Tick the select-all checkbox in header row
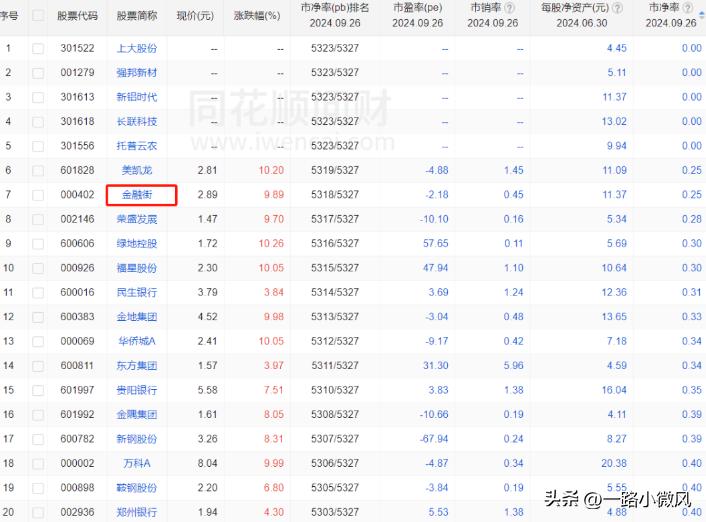Screen dimensions: 706x522 [38, 16]
